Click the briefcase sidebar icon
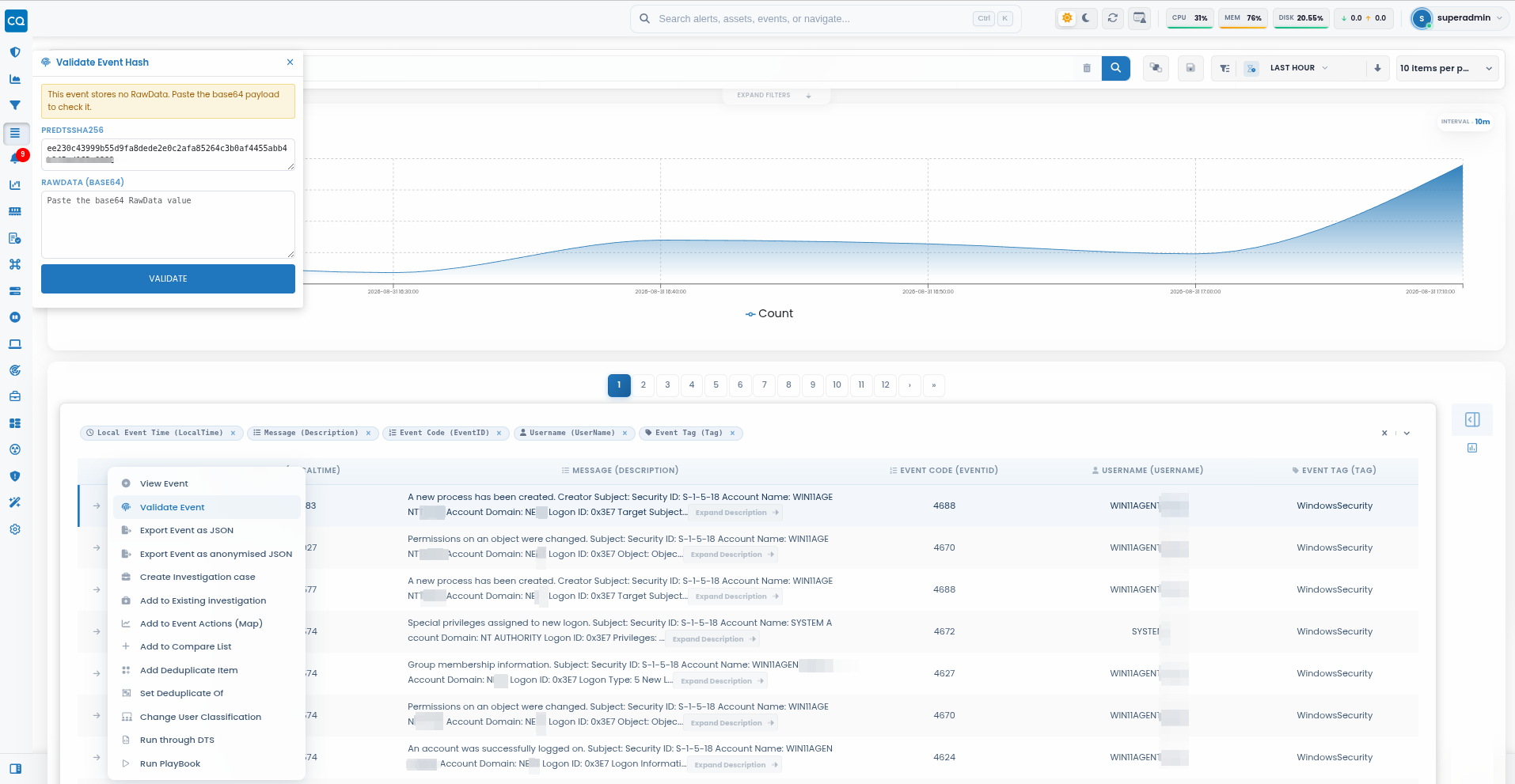Screen dimensions: 1515x784 [x=15, y=396]
